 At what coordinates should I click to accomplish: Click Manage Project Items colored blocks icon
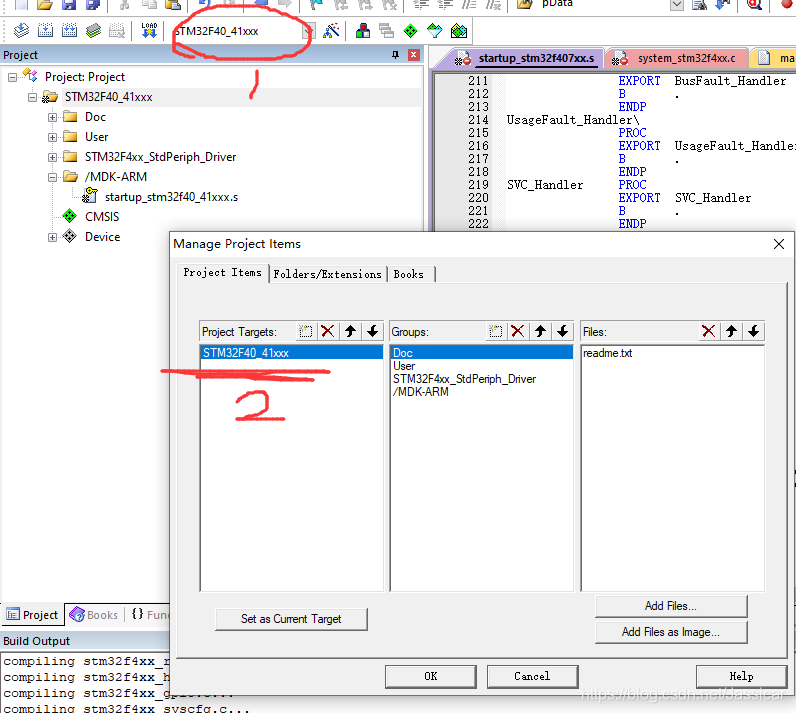coord(362,31)
